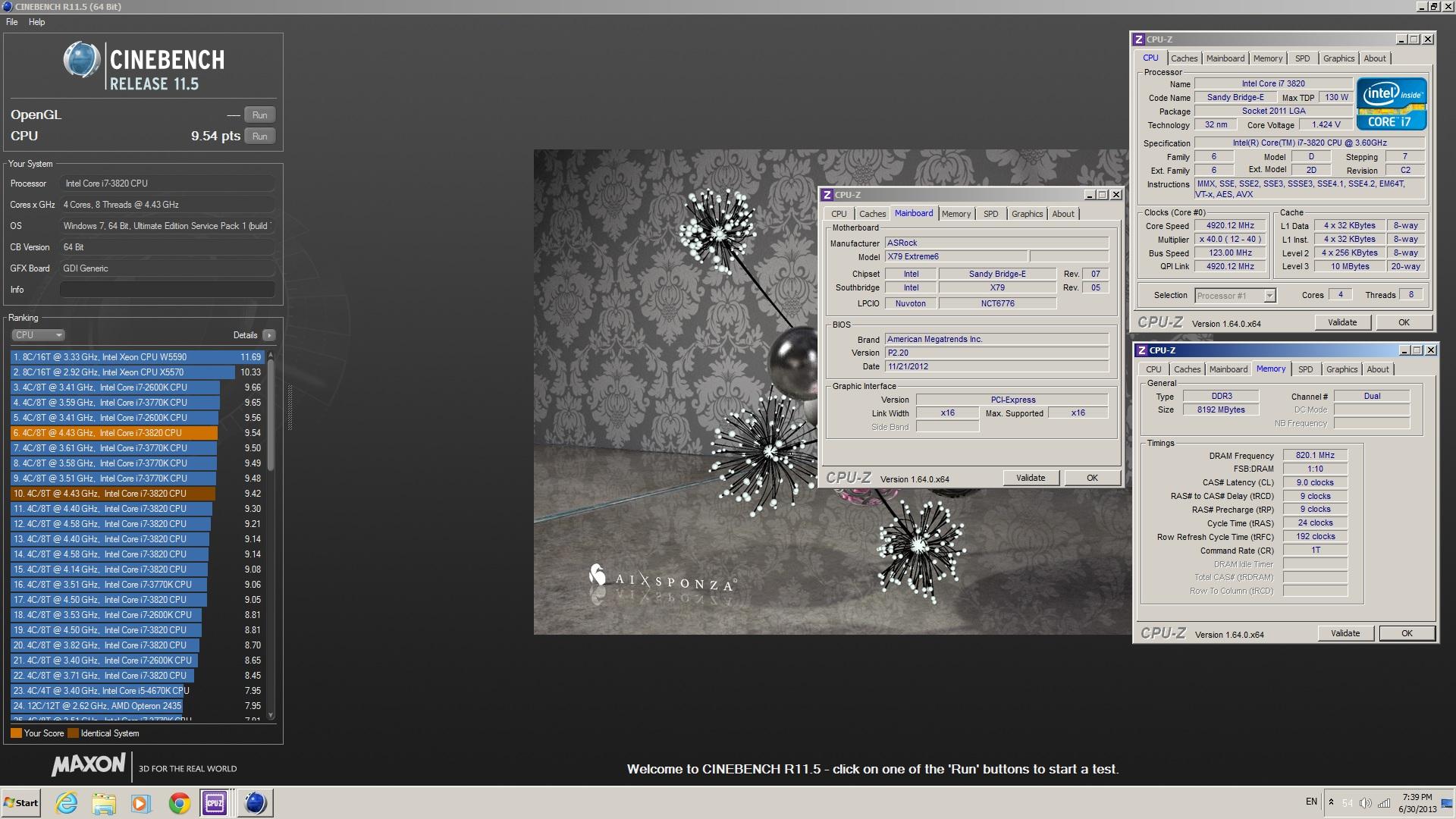Open CPU tab in Mainboard CPU-Z window

tap(839, 214)
